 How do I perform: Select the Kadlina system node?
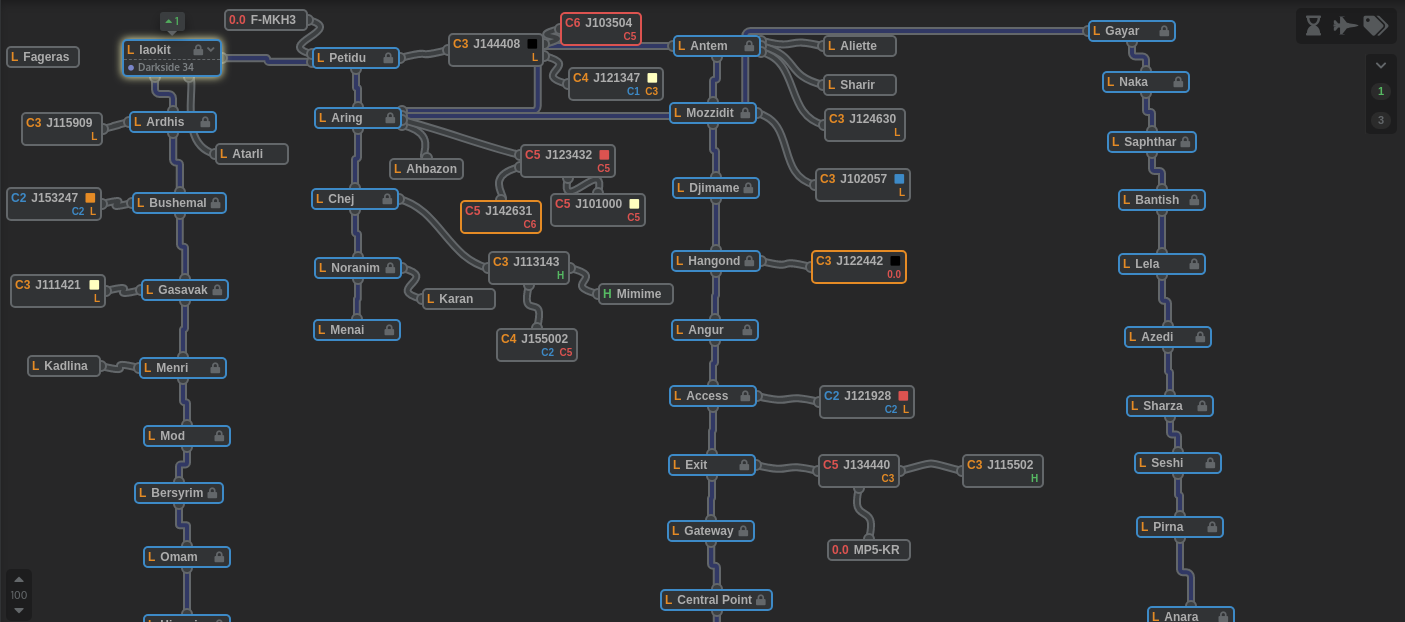pos(64,366)
